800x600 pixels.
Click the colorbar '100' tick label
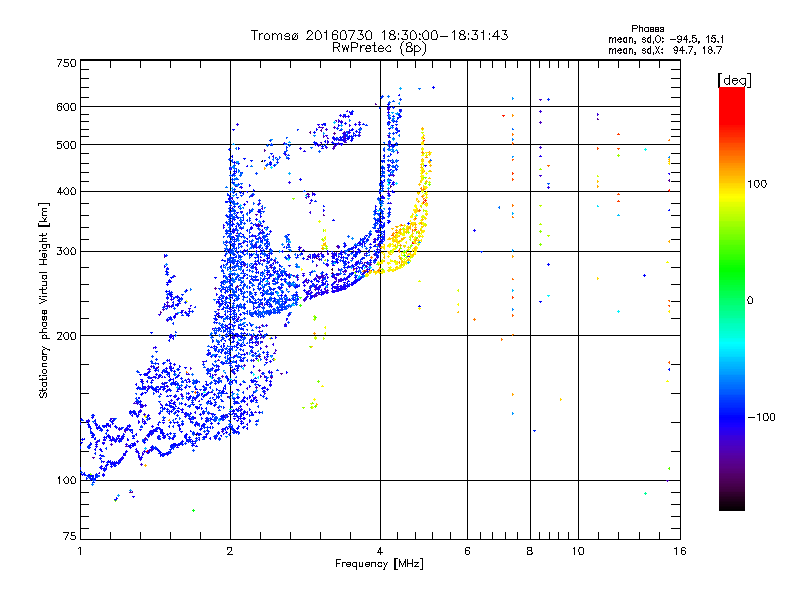757,184
